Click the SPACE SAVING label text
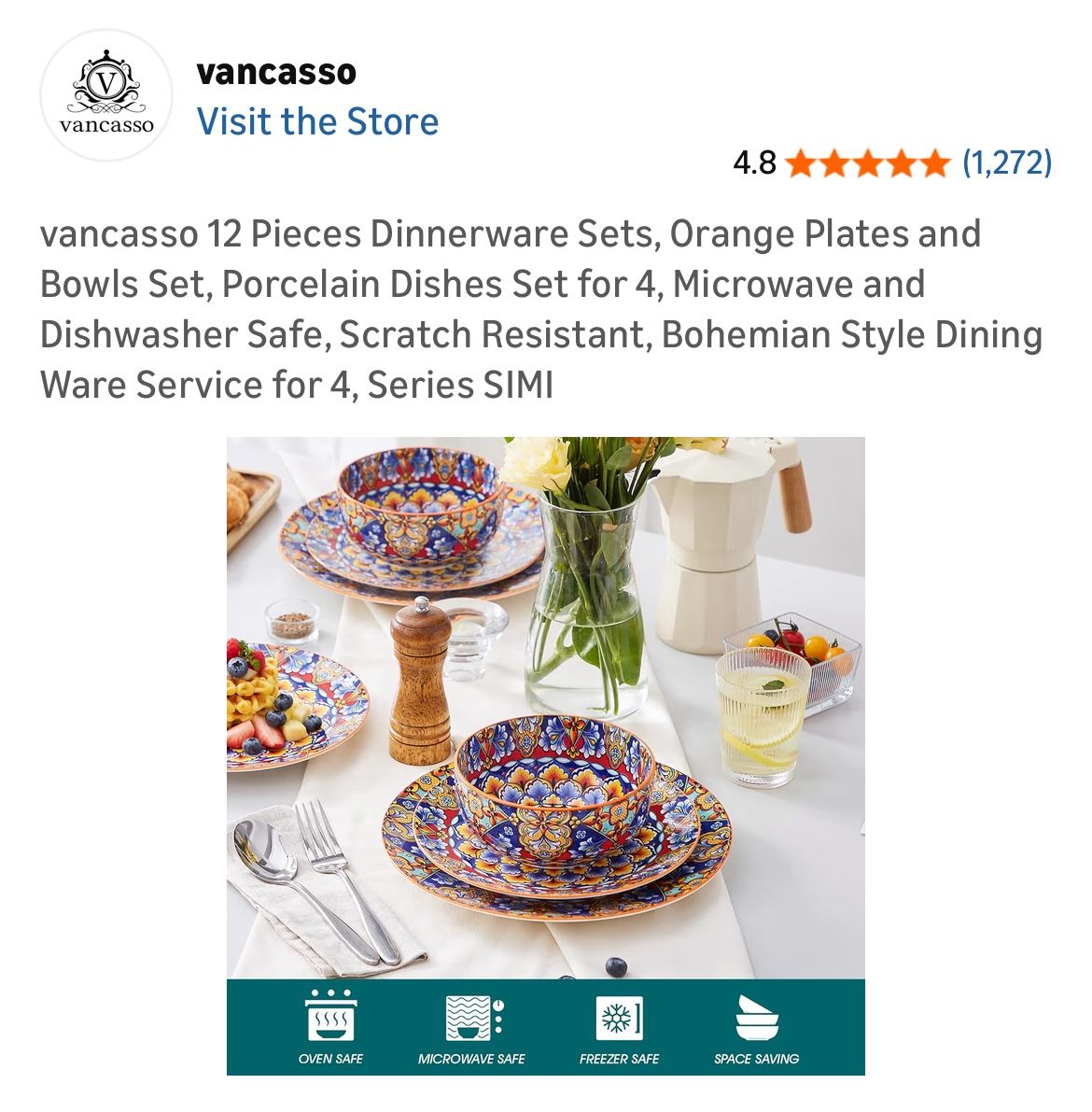This screenshot has width=1092, height=1112. click(757, 1059)
